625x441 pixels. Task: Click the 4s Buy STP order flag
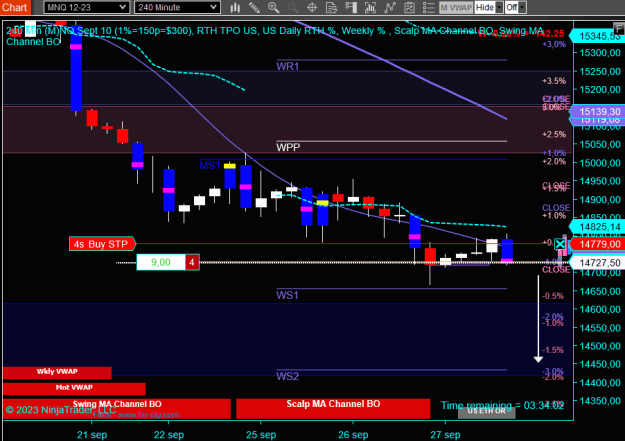click(102, 244)
